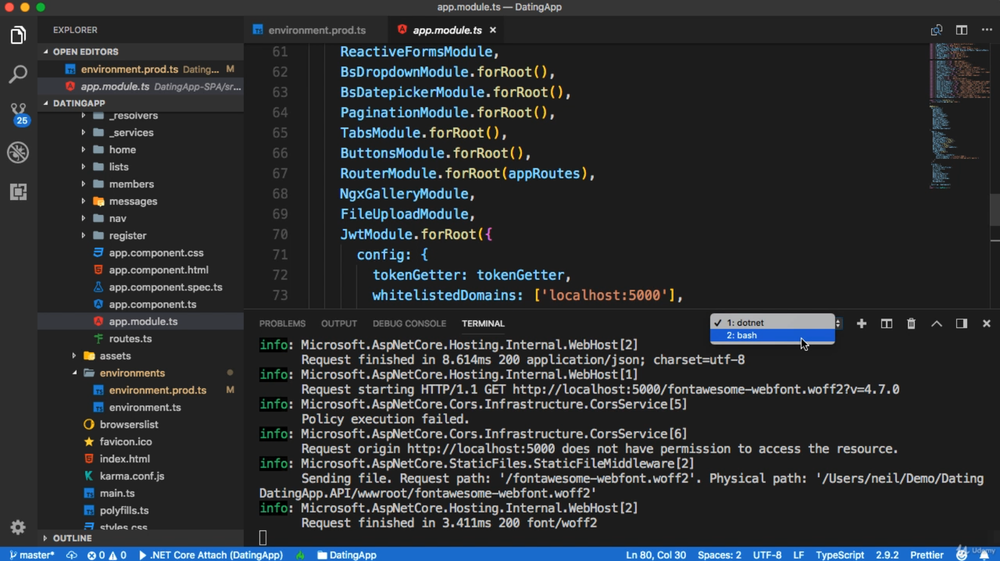Kill terminal with trash icon

pyautogui.click(x=911, y=324)
